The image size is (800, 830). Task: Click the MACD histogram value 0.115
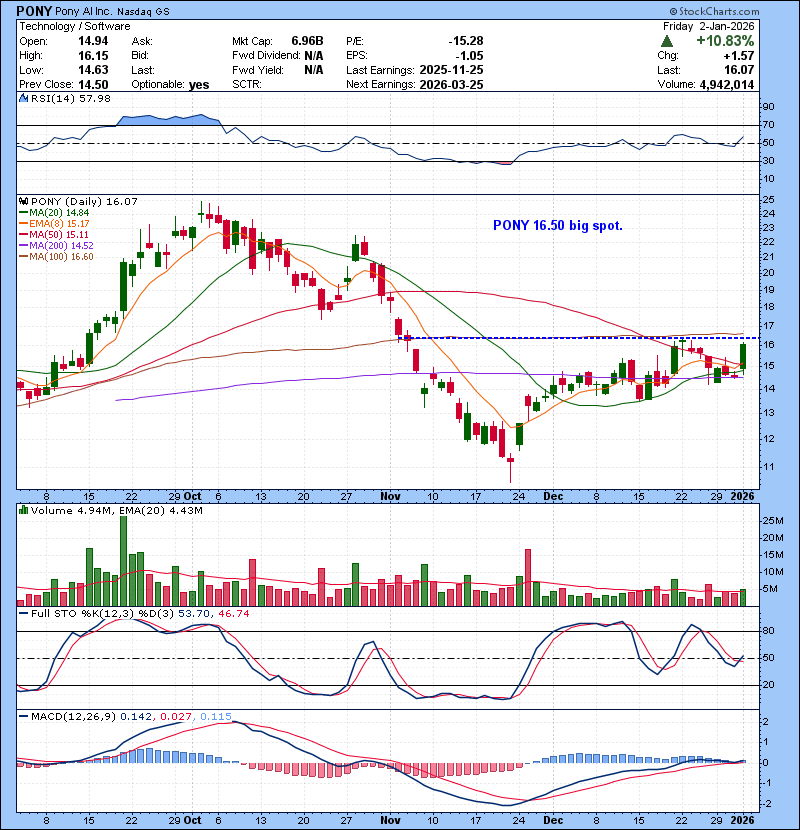pyautogui.click(x=216, y=717)
